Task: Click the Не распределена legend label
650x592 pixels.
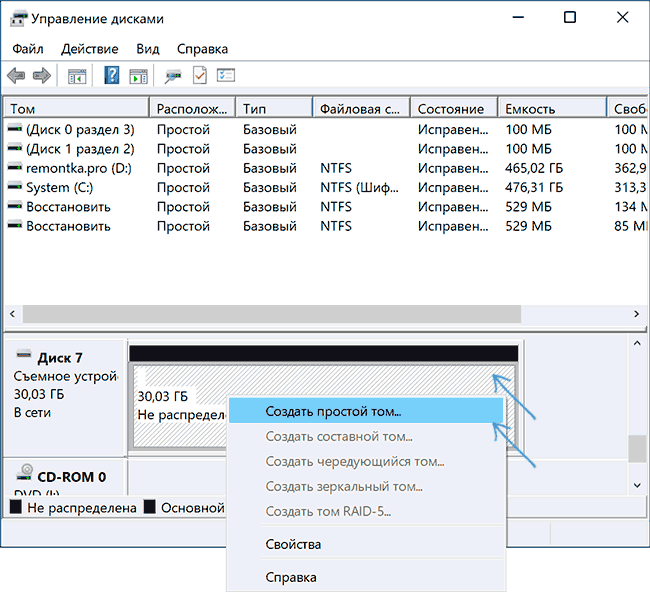Action: click(82, 507)
